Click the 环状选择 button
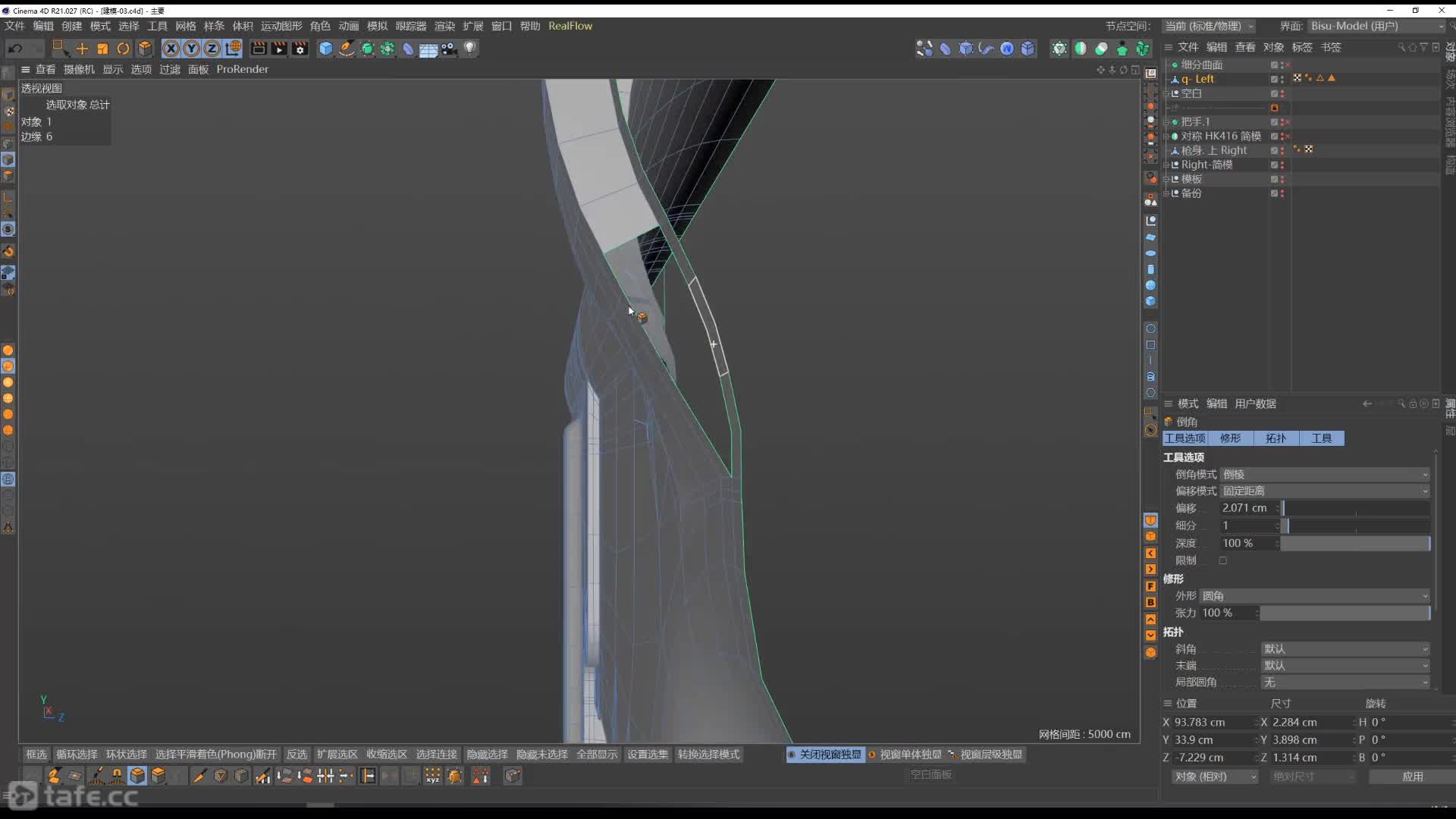Image resolution: width=1456 pixels, height=819 pixels. pos(127,755)
